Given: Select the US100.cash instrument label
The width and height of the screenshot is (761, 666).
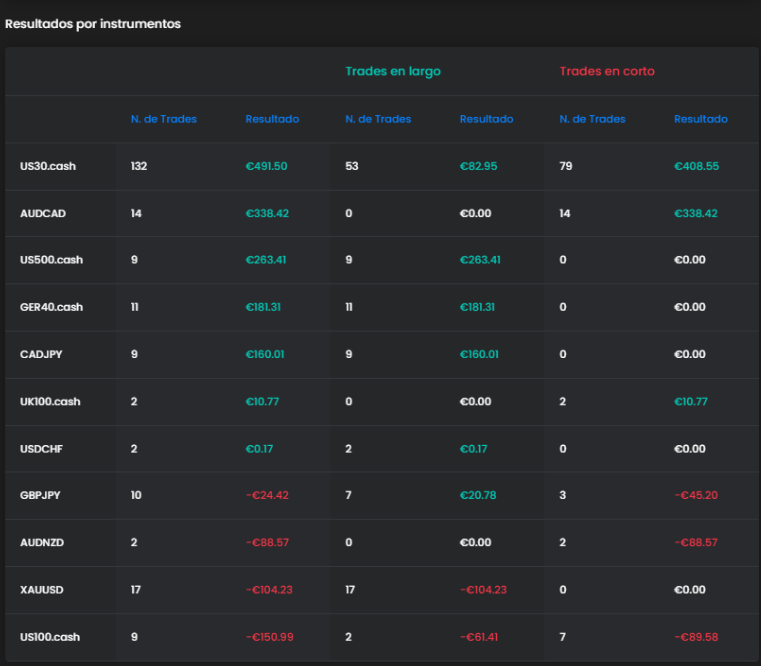Looking at the screenshot, I should [x=50, y=637].
